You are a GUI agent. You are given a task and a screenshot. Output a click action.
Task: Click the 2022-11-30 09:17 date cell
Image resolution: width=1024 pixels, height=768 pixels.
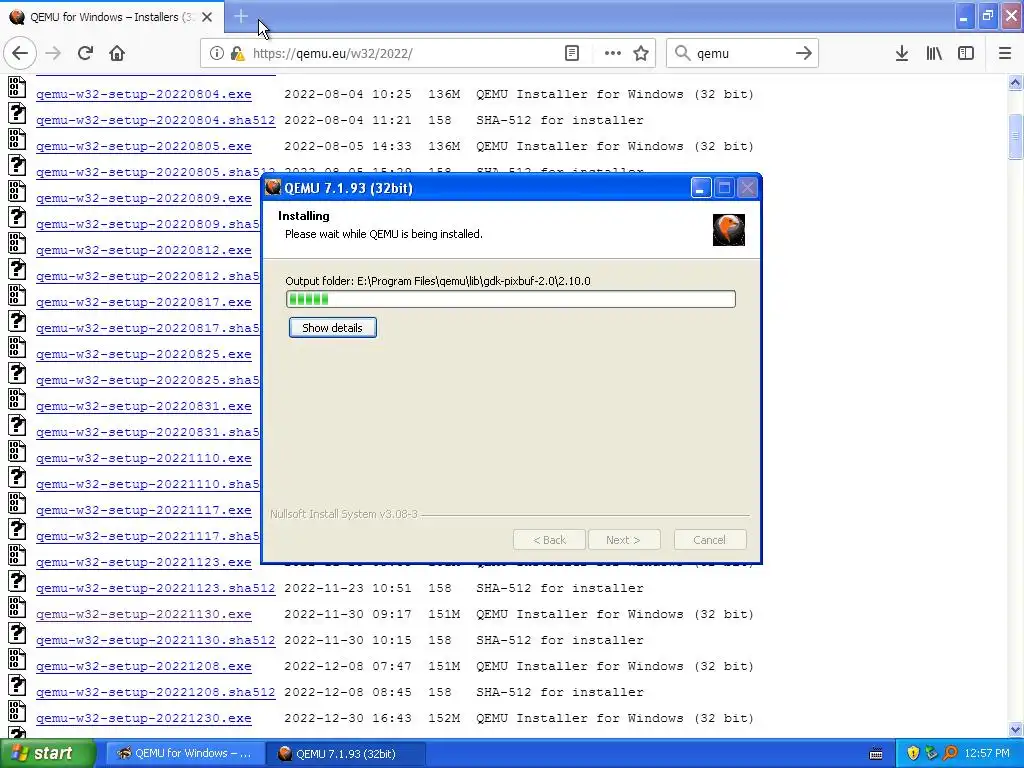(x=347, y=615)
